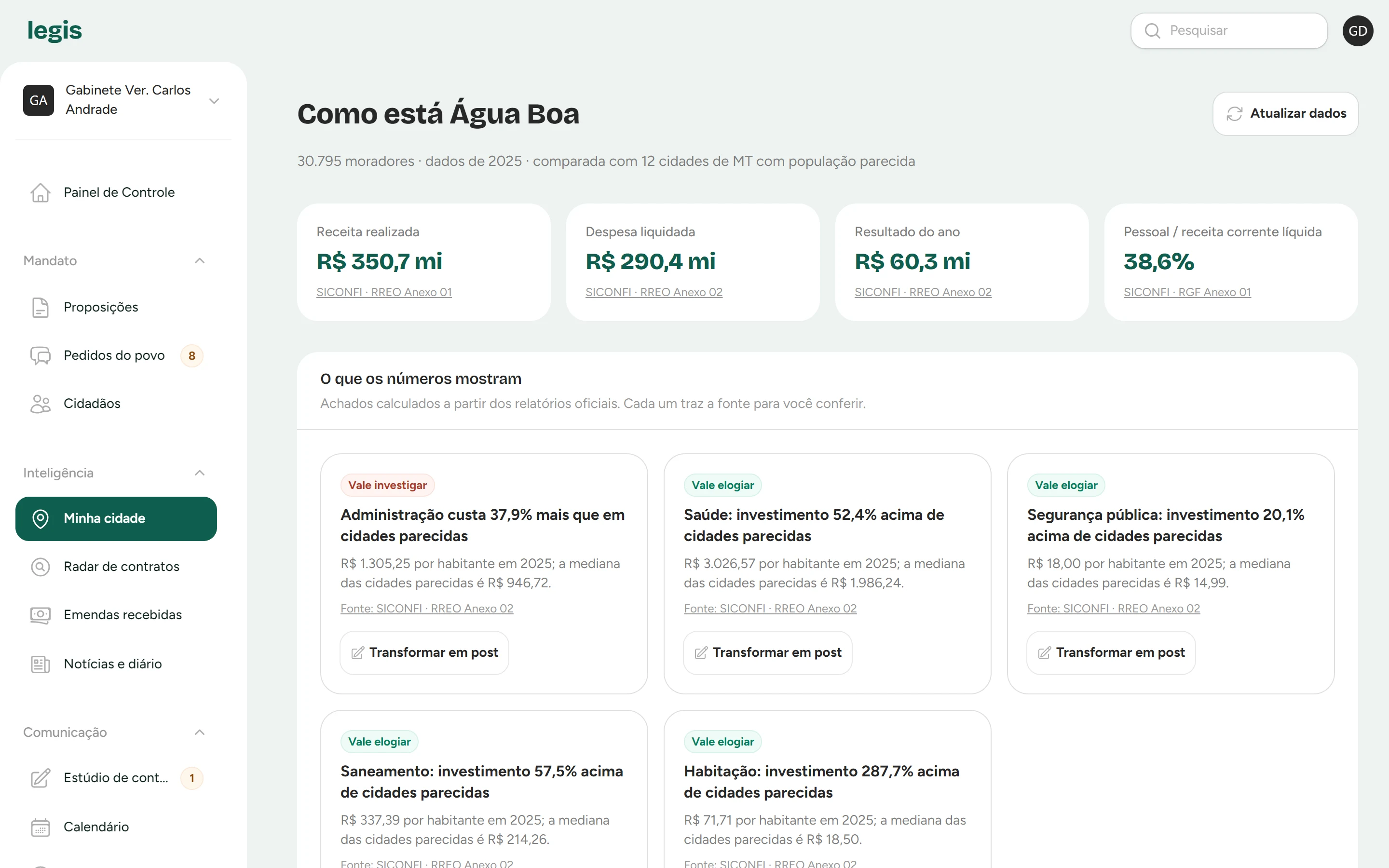Screen dimensions: 1389x868
Task: Transform the Segurança pública finding into a post
Action: (1111, 653)
